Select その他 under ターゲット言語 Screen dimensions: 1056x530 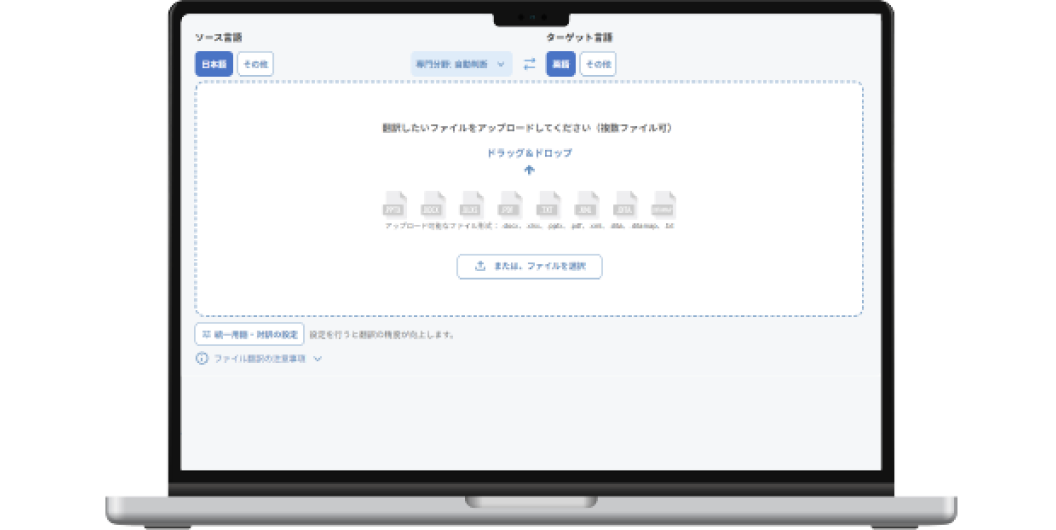(x=598, y=64)
